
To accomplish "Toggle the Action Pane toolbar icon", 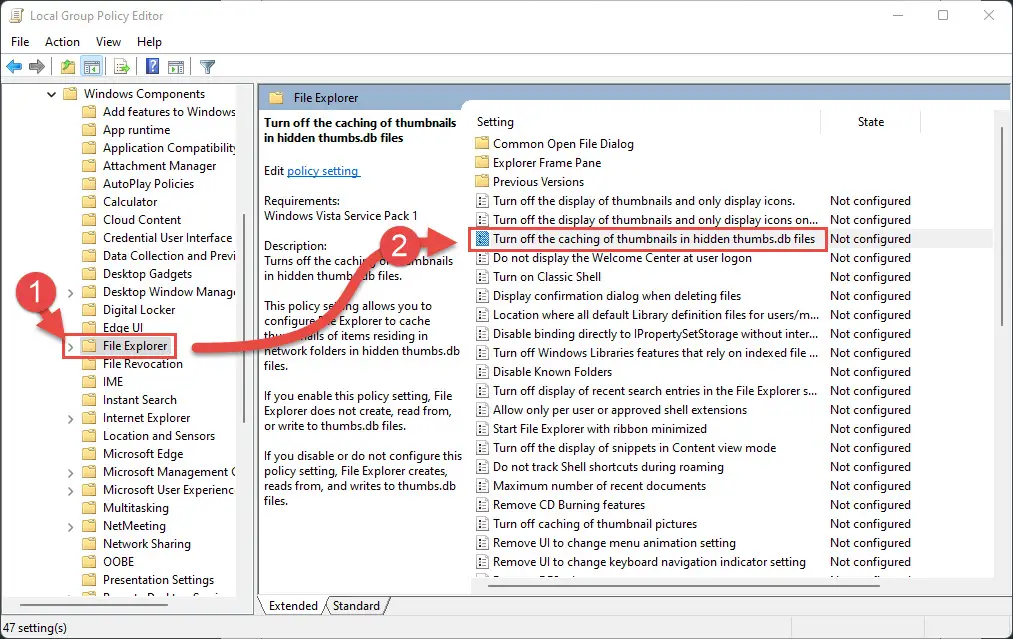I will [x=176, y=66].
